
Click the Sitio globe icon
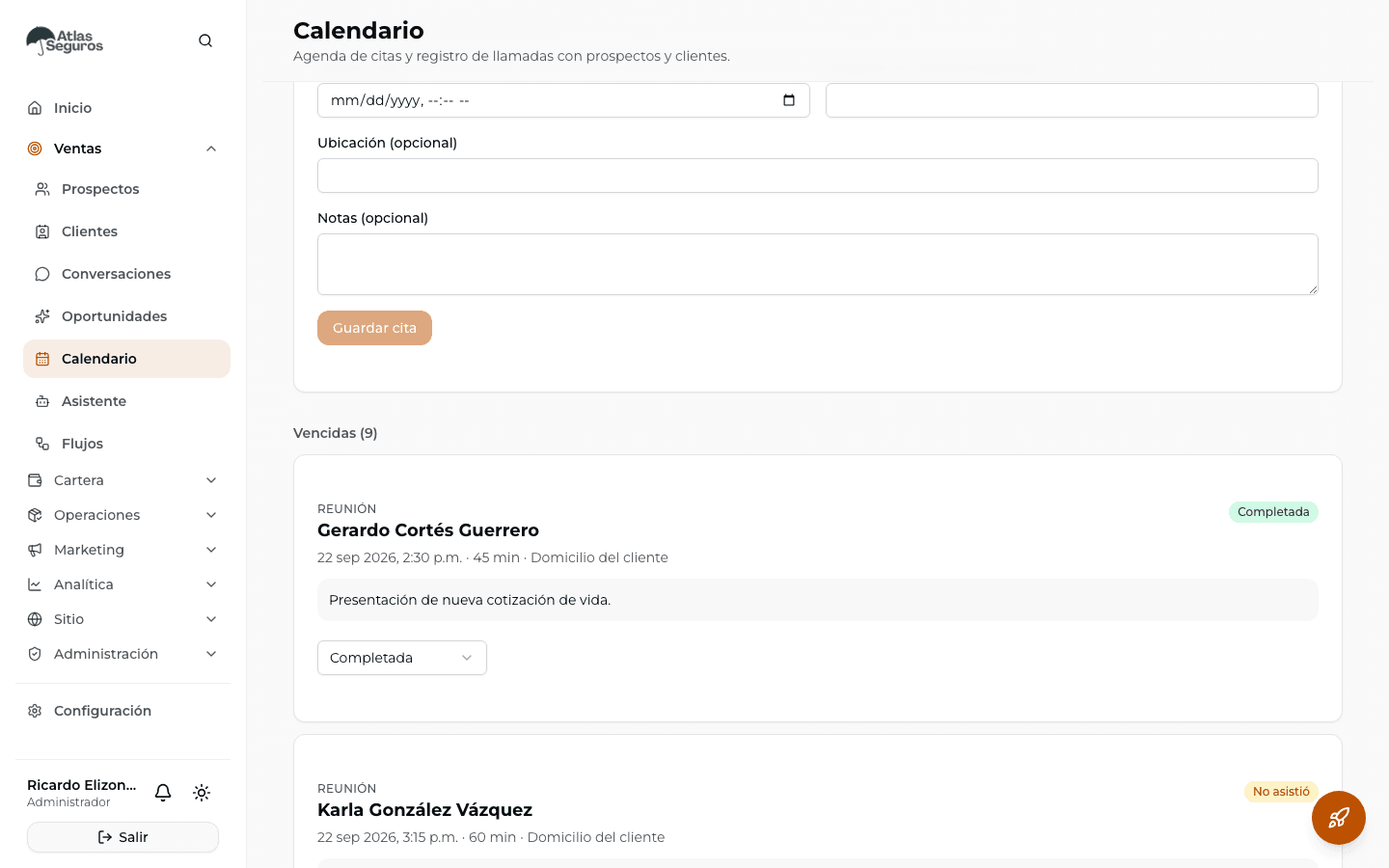tap(35, 619)
